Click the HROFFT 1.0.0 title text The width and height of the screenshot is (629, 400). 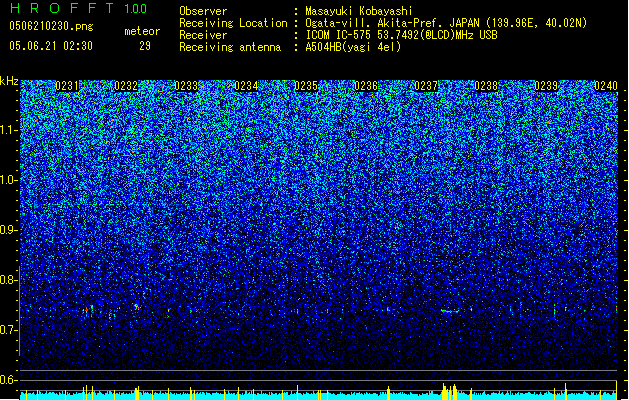click(x=78, y=8)
